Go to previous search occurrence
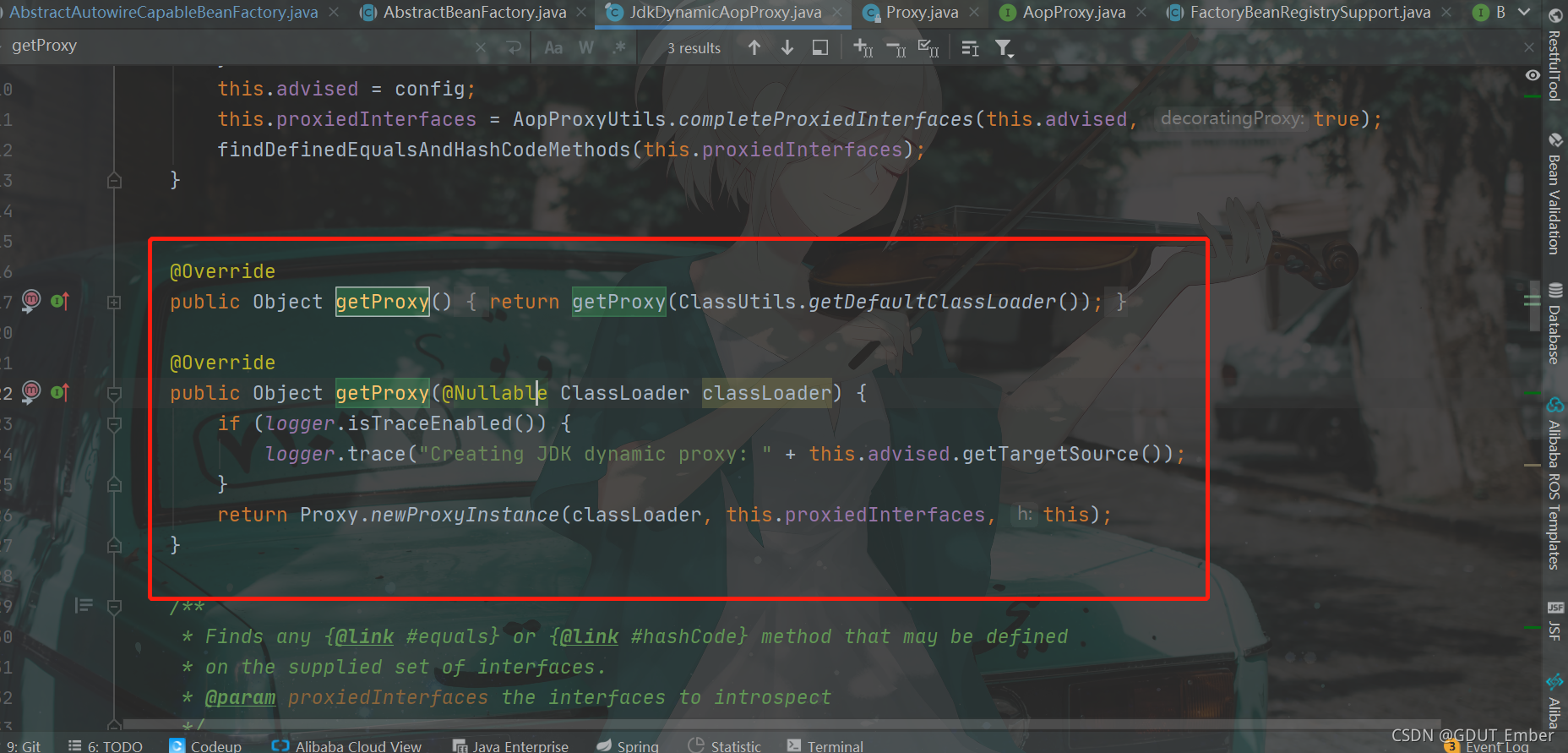1568x753 pixels. (754, 48)
